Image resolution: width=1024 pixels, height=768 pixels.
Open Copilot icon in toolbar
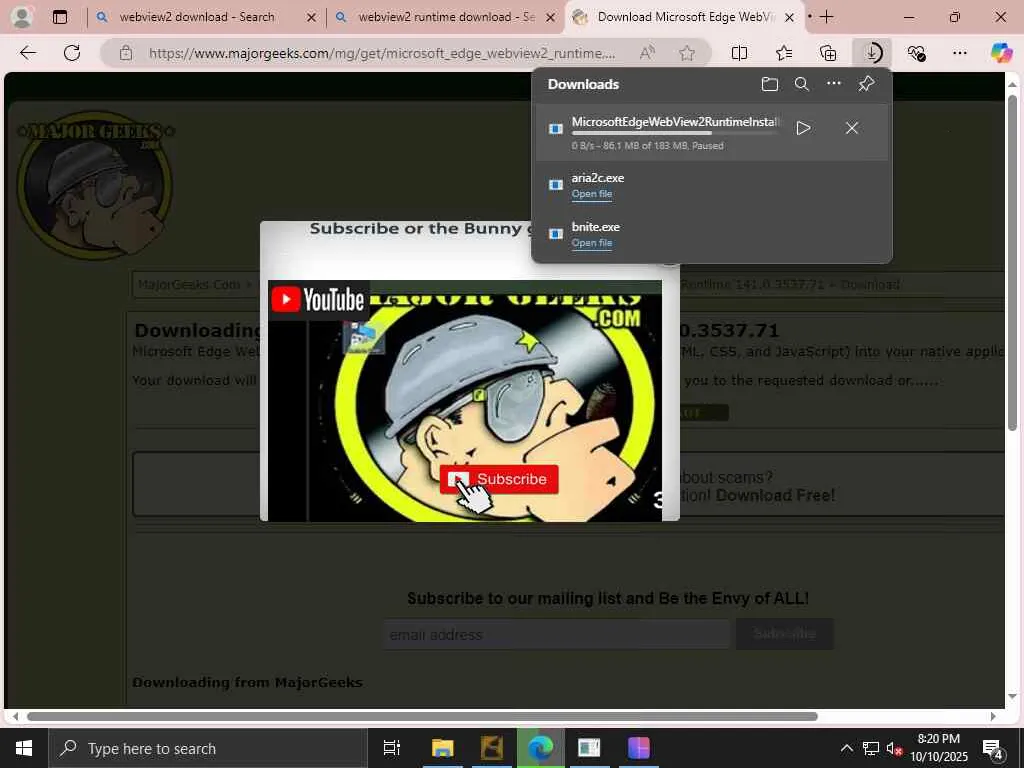coord(1000,53)
